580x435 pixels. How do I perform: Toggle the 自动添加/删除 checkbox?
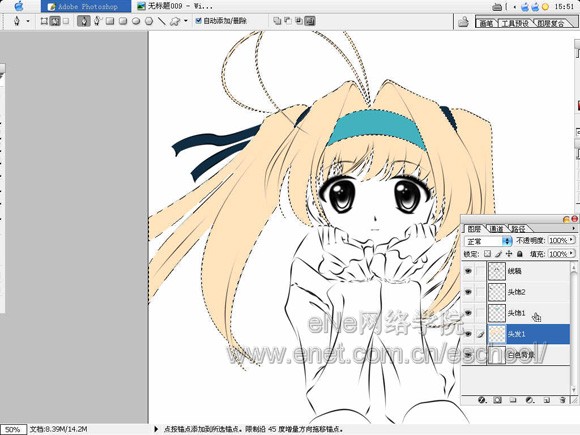pyautogui.click(x=198, y=21)
